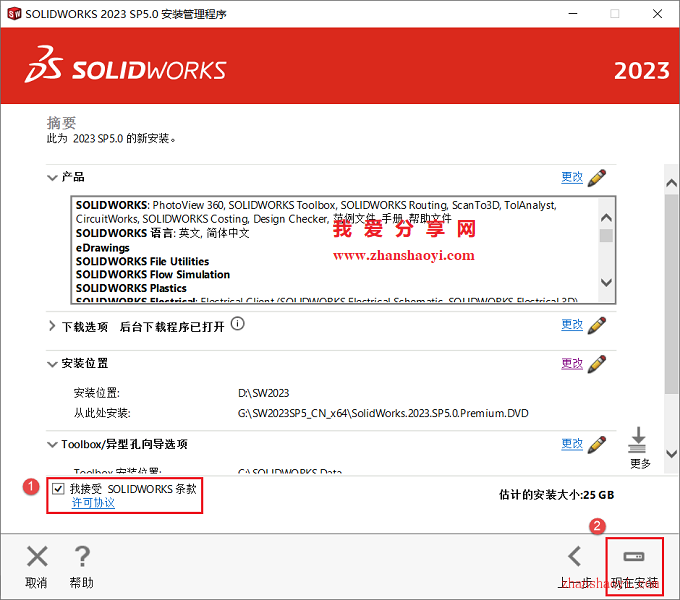
Task: Collapse the Toolbox/异型孔向导选项 section
Action: pyautogui.click(x=52, y=445)
